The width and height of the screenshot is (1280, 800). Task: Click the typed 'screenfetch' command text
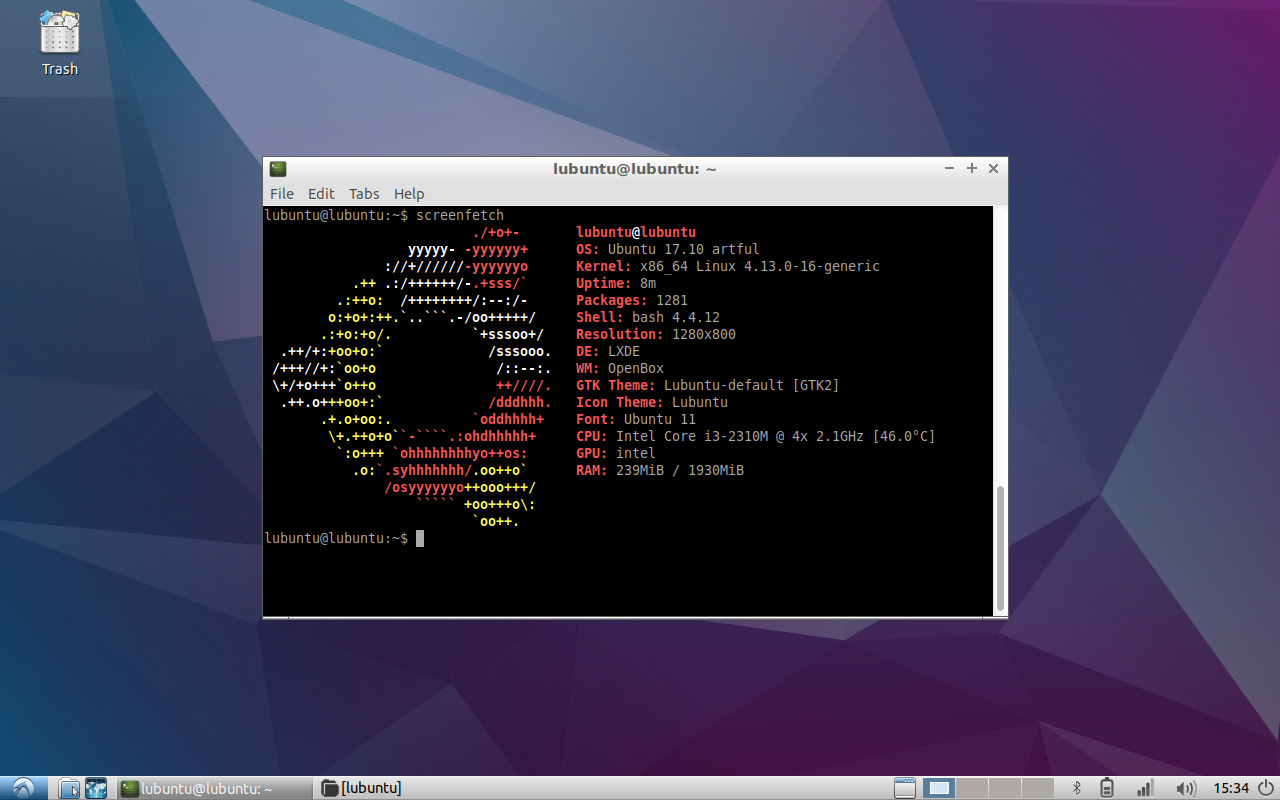coord(460,215)
